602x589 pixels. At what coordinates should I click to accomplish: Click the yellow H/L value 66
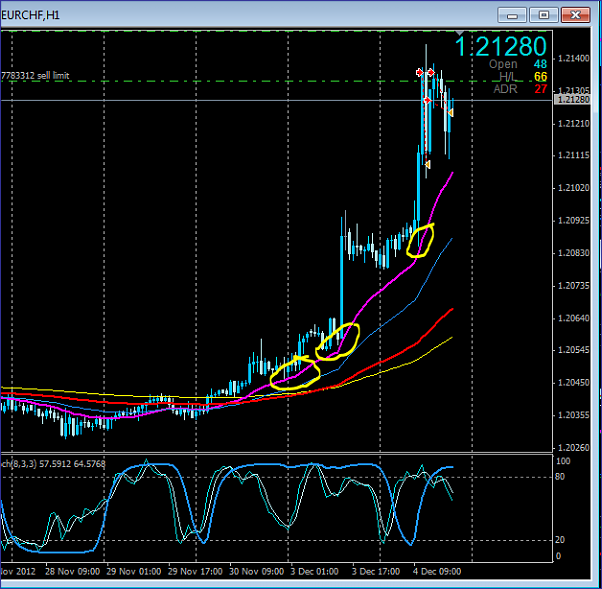tap(540, 77)
